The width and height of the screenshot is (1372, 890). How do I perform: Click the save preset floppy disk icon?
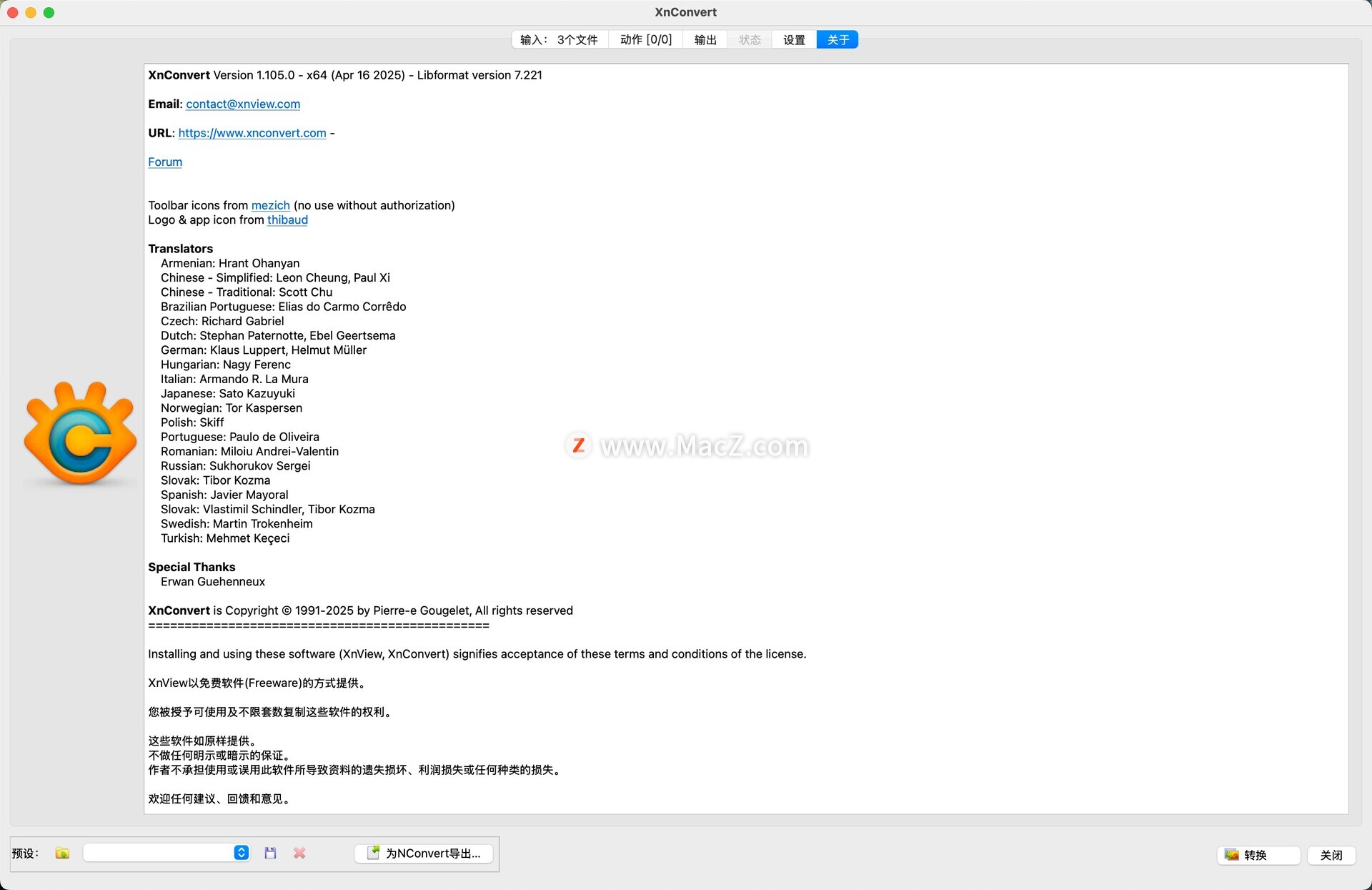pyautogui.click(x=270, y=853)
